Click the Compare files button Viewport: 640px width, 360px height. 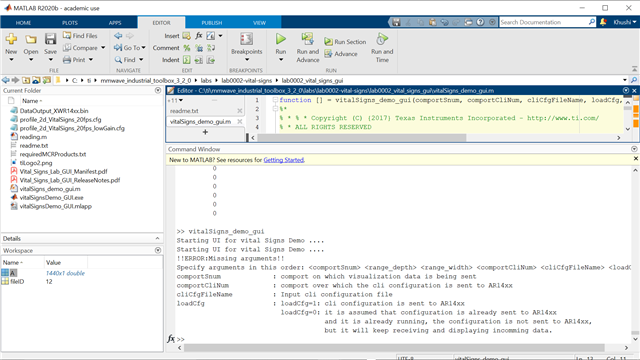point(80,48)
